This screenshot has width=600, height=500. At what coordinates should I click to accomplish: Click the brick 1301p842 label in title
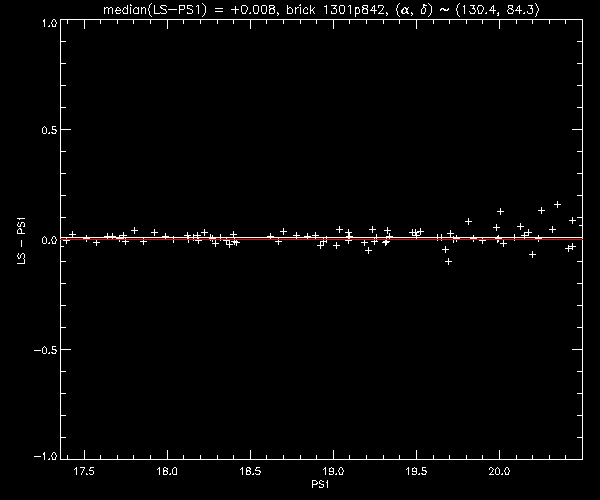(335, 9)
